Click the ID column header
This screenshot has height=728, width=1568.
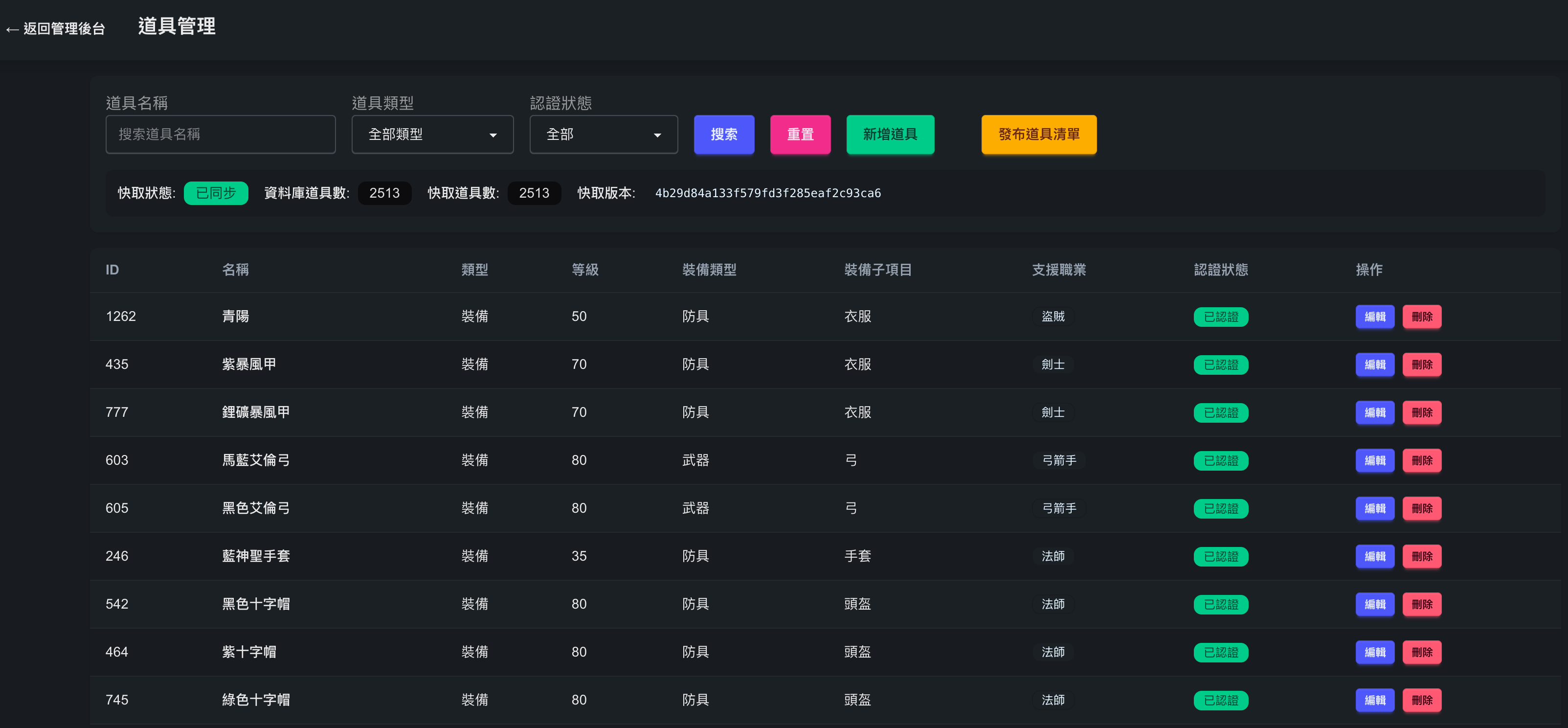tap(112, 270)
